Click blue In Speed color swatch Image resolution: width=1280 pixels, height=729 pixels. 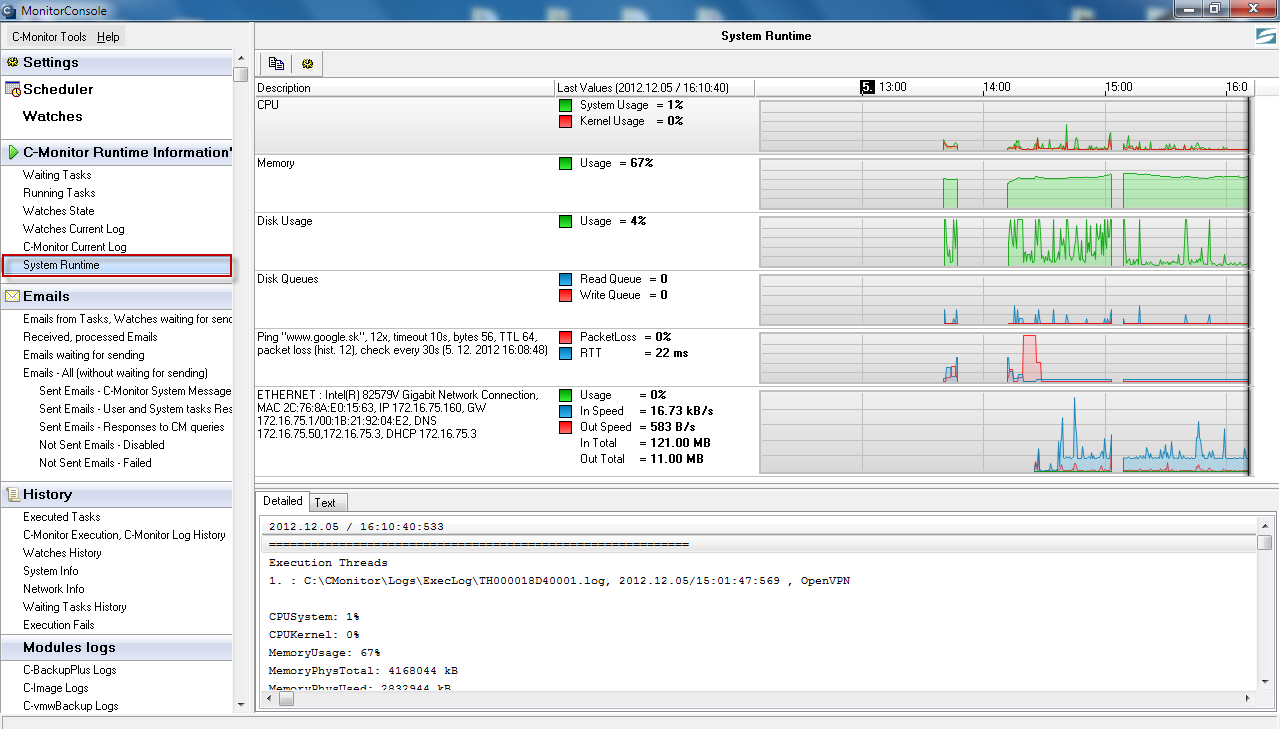pyautogui.click(x=566, y=411)
